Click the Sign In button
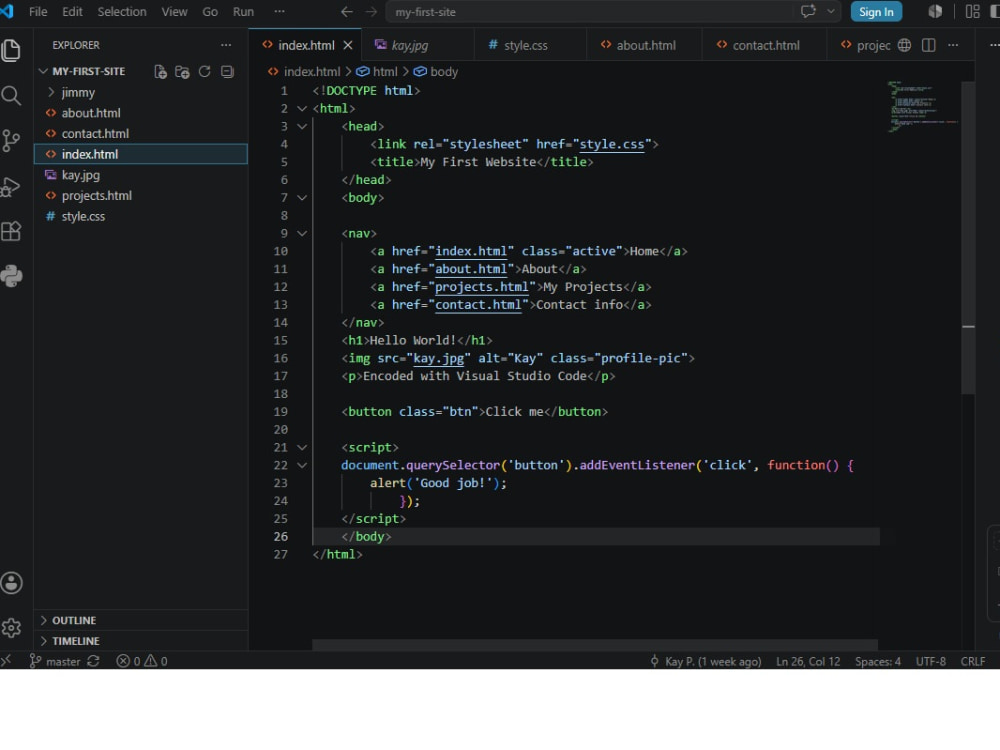The image size is (1000, 750). tap(876, 11)
